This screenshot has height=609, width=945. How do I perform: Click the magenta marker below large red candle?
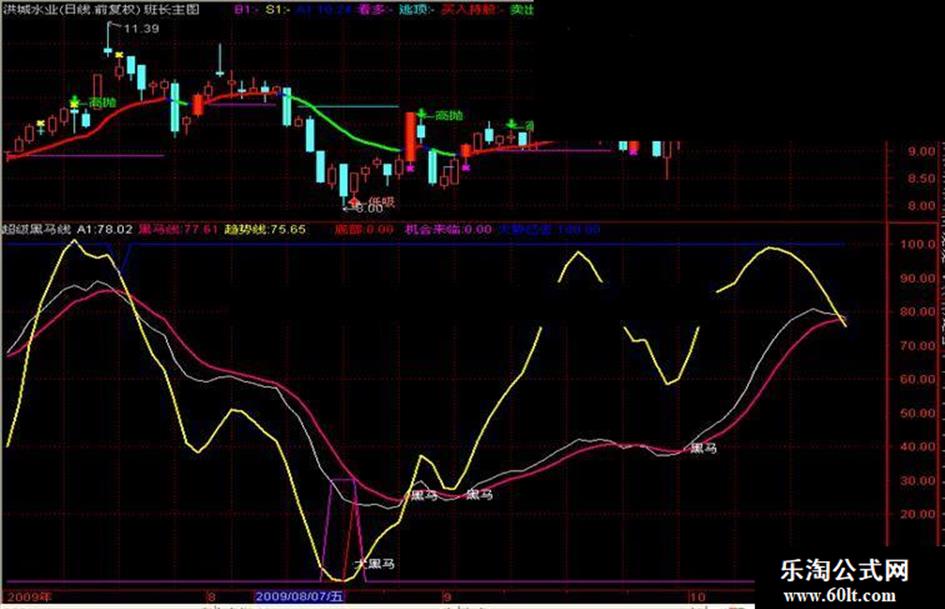(411, 168)
